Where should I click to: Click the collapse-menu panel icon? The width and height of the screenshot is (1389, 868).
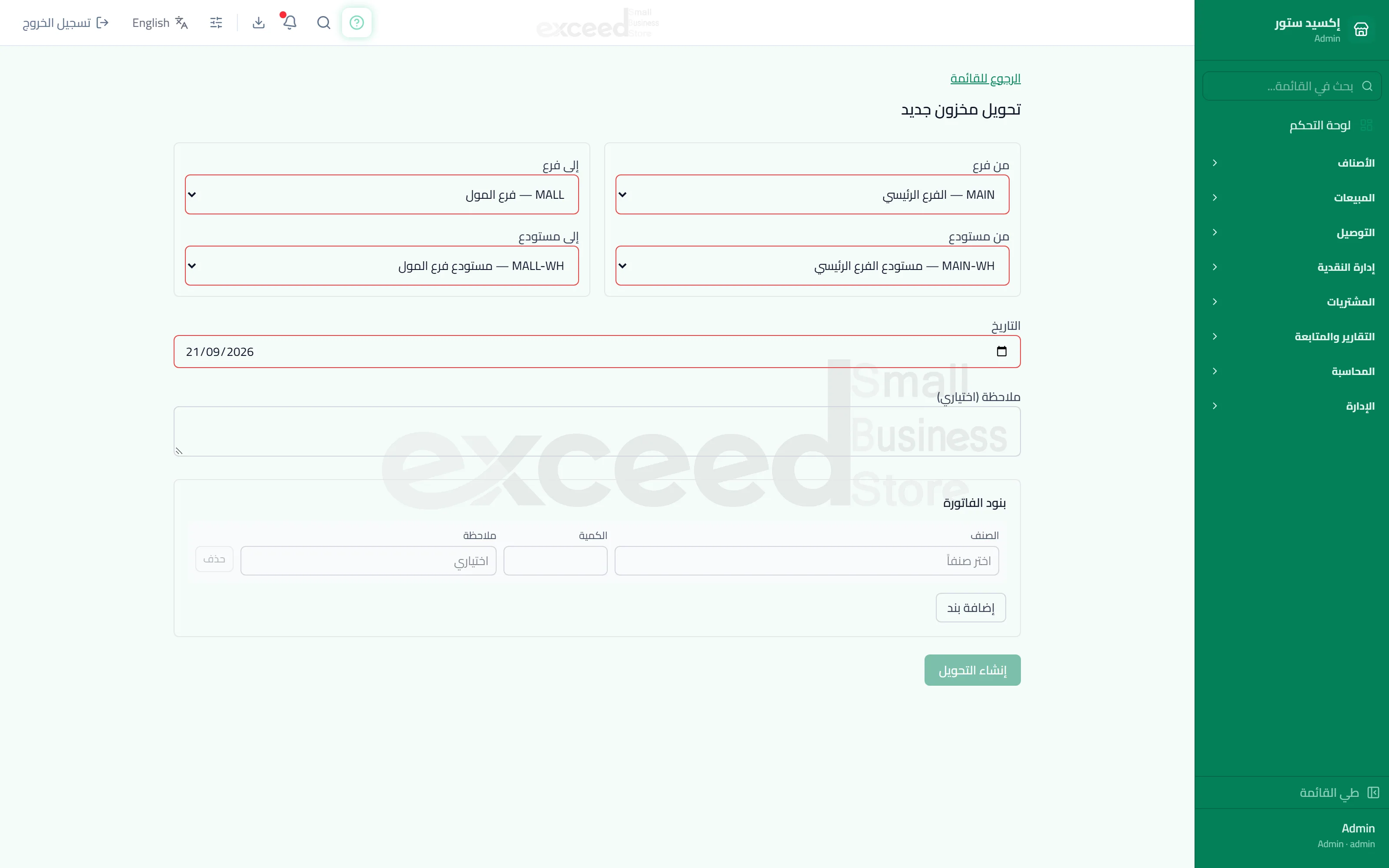tap(1373, 793)
